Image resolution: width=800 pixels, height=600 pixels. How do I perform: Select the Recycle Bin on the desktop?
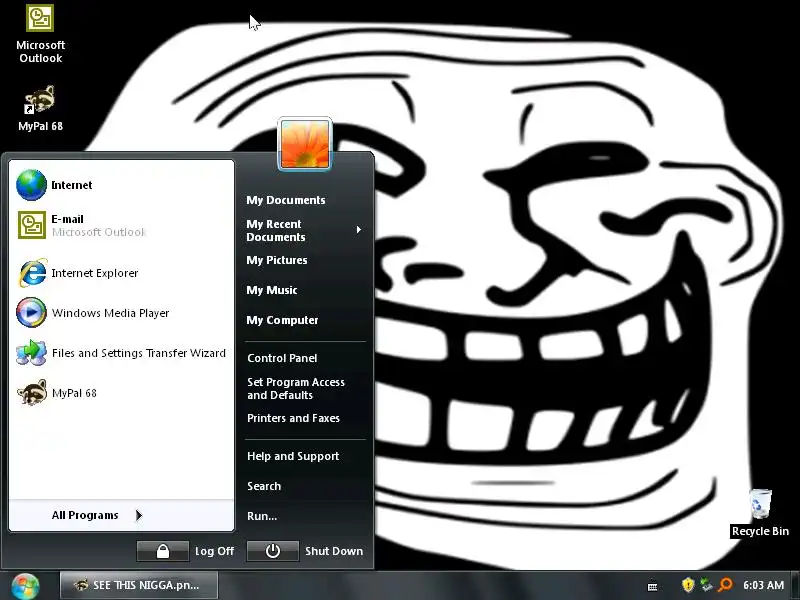(760, 513)
